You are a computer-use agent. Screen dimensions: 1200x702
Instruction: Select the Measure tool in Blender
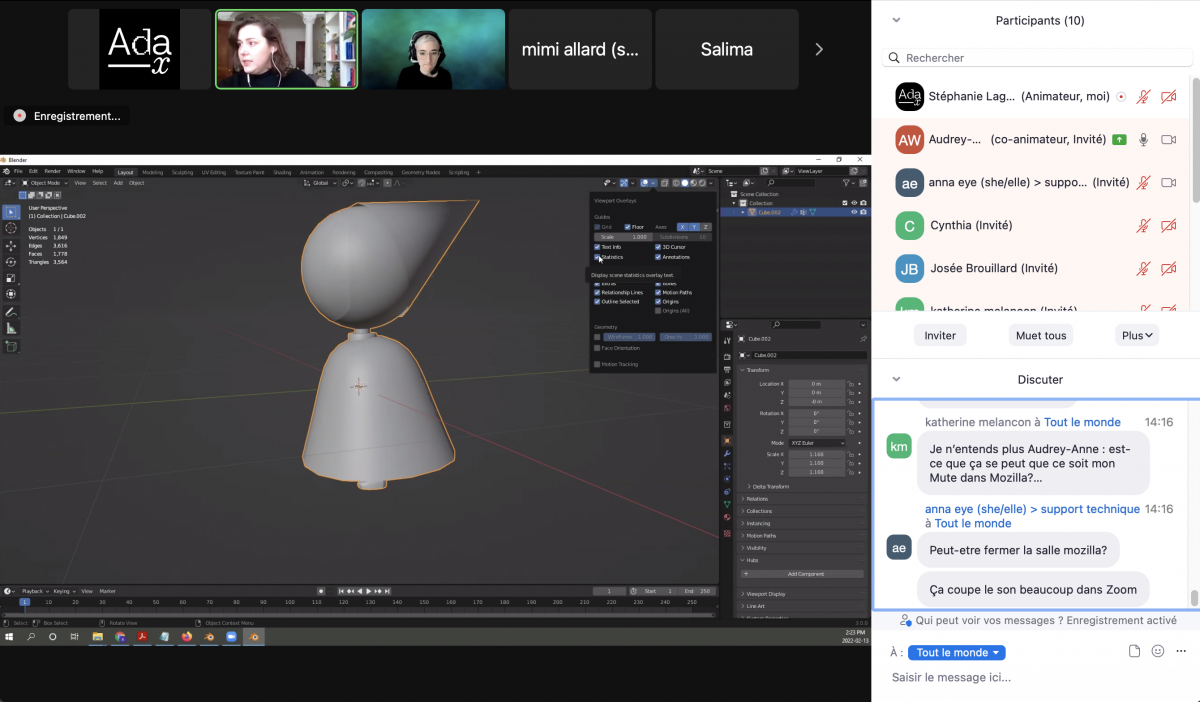(11, 328)
